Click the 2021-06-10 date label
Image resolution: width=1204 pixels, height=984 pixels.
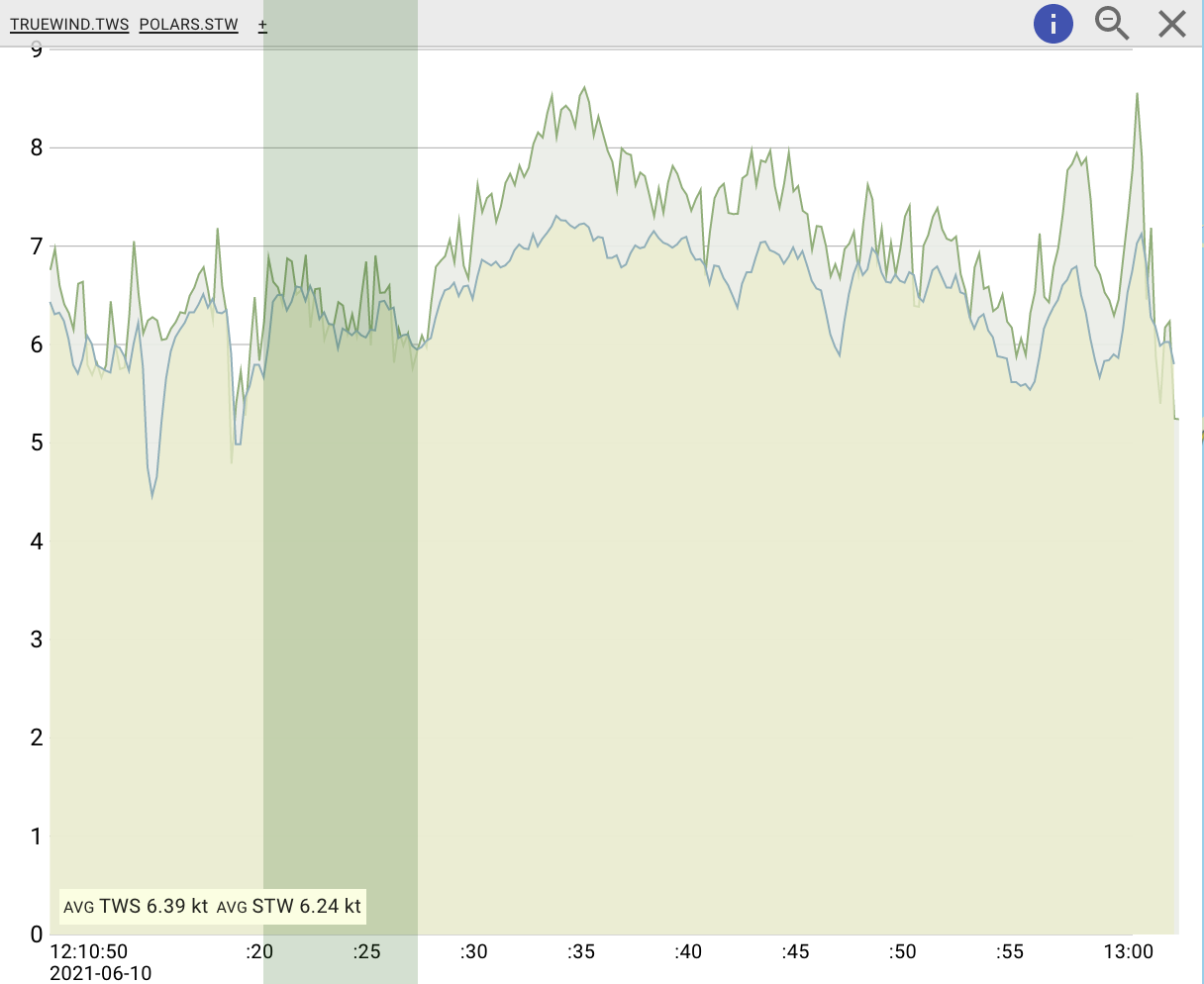pos(101,973)
